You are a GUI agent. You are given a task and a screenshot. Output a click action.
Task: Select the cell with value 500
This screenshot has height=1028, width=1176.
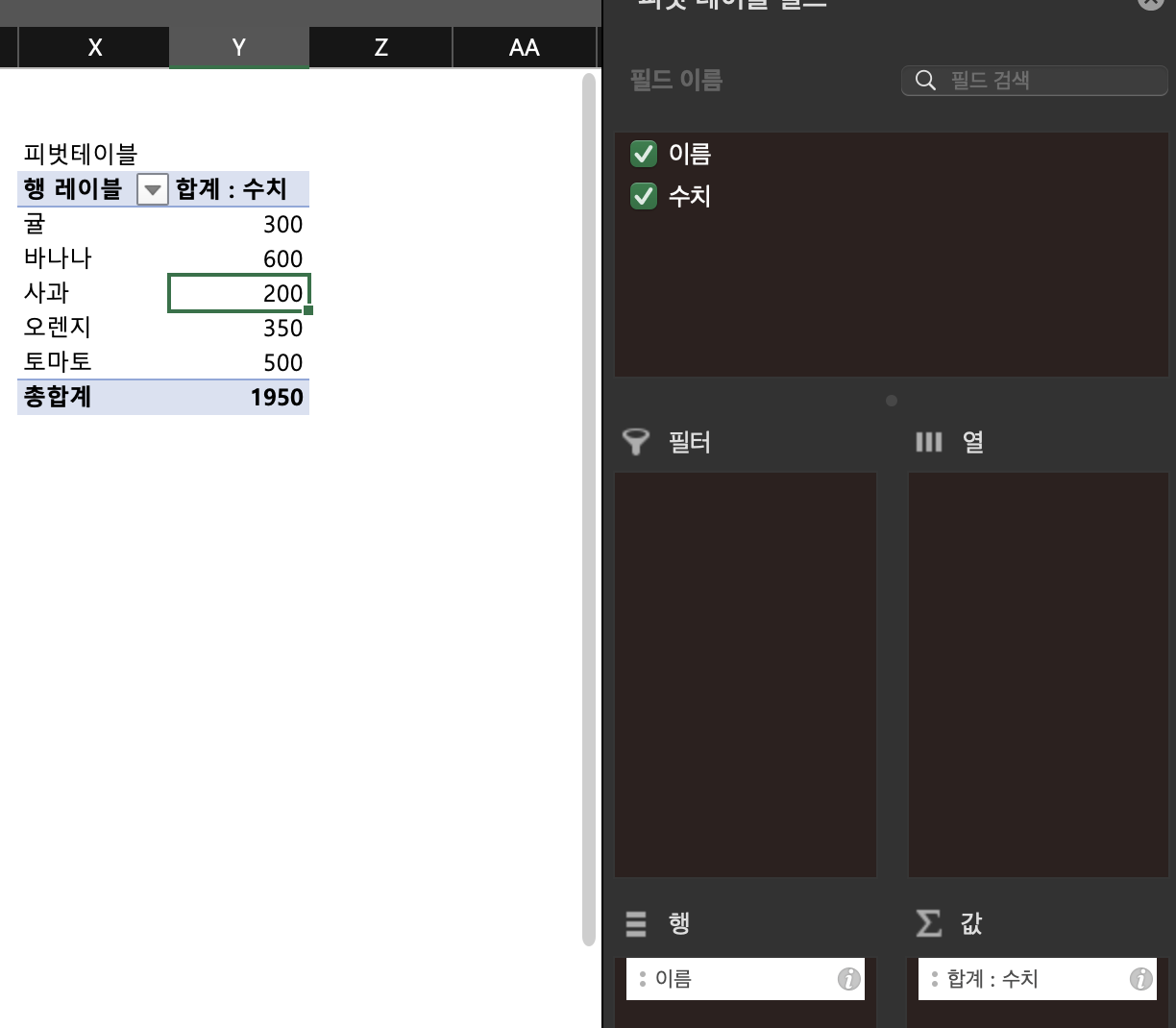(239, 362)
